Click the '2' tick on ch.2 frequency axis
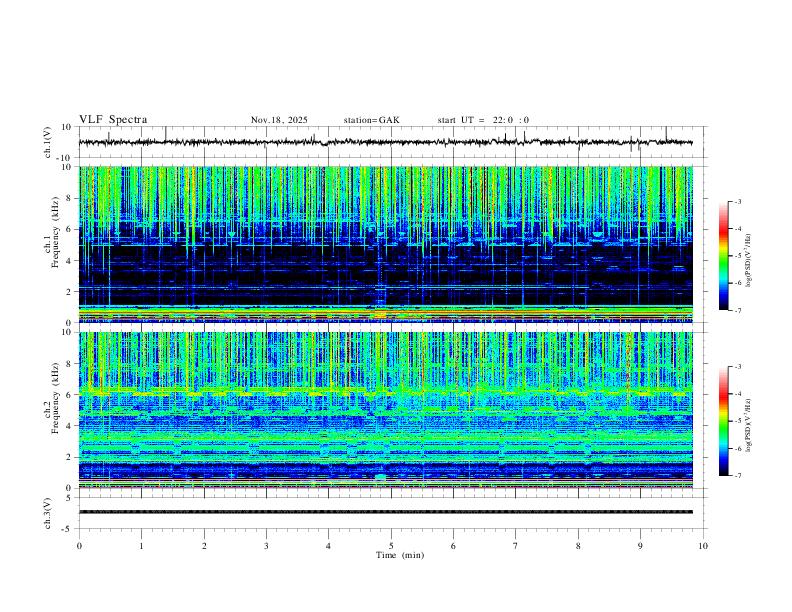 click(x=69, y=457)
